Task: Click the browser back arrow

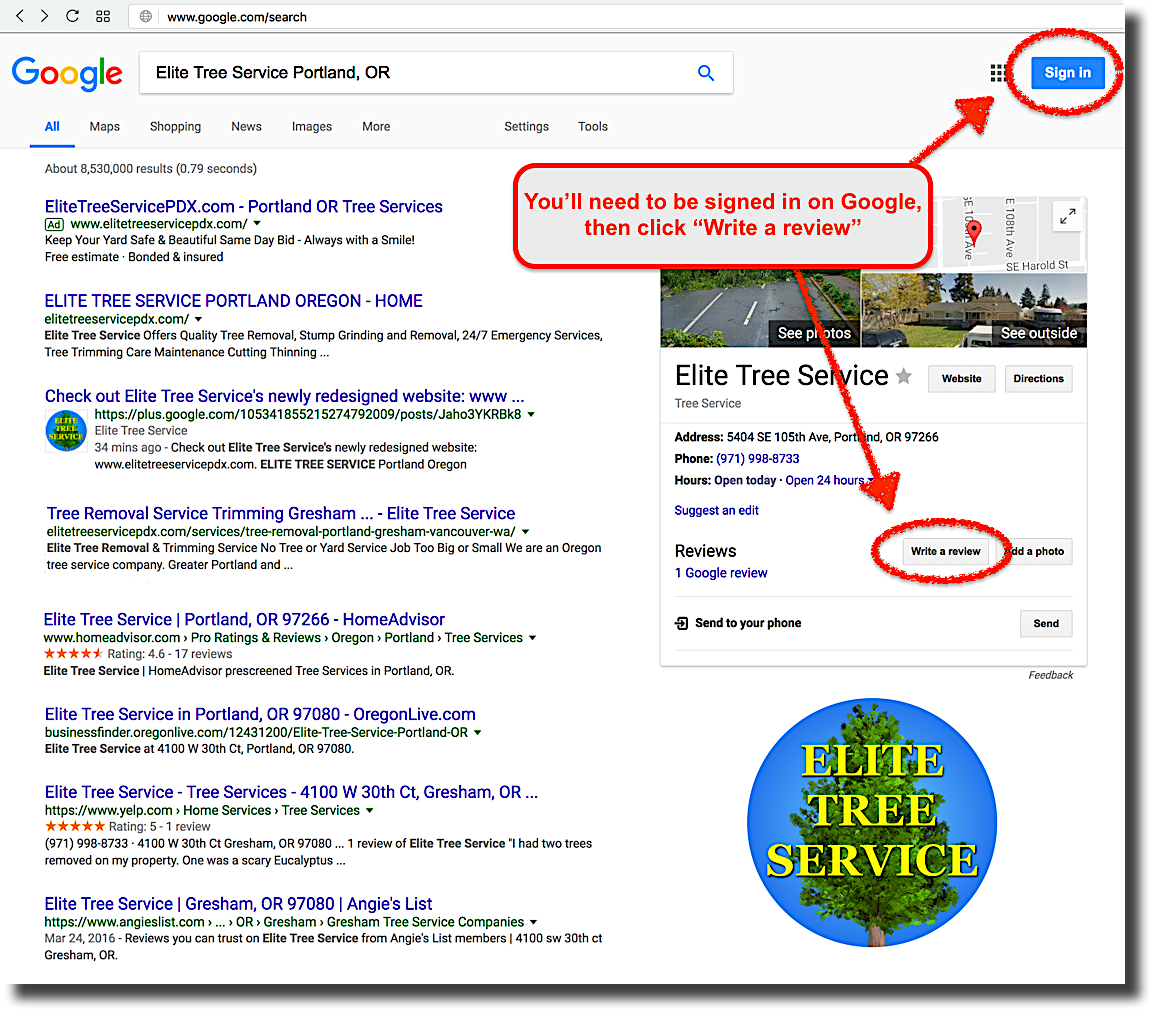Action: click(x=20, y=17)
